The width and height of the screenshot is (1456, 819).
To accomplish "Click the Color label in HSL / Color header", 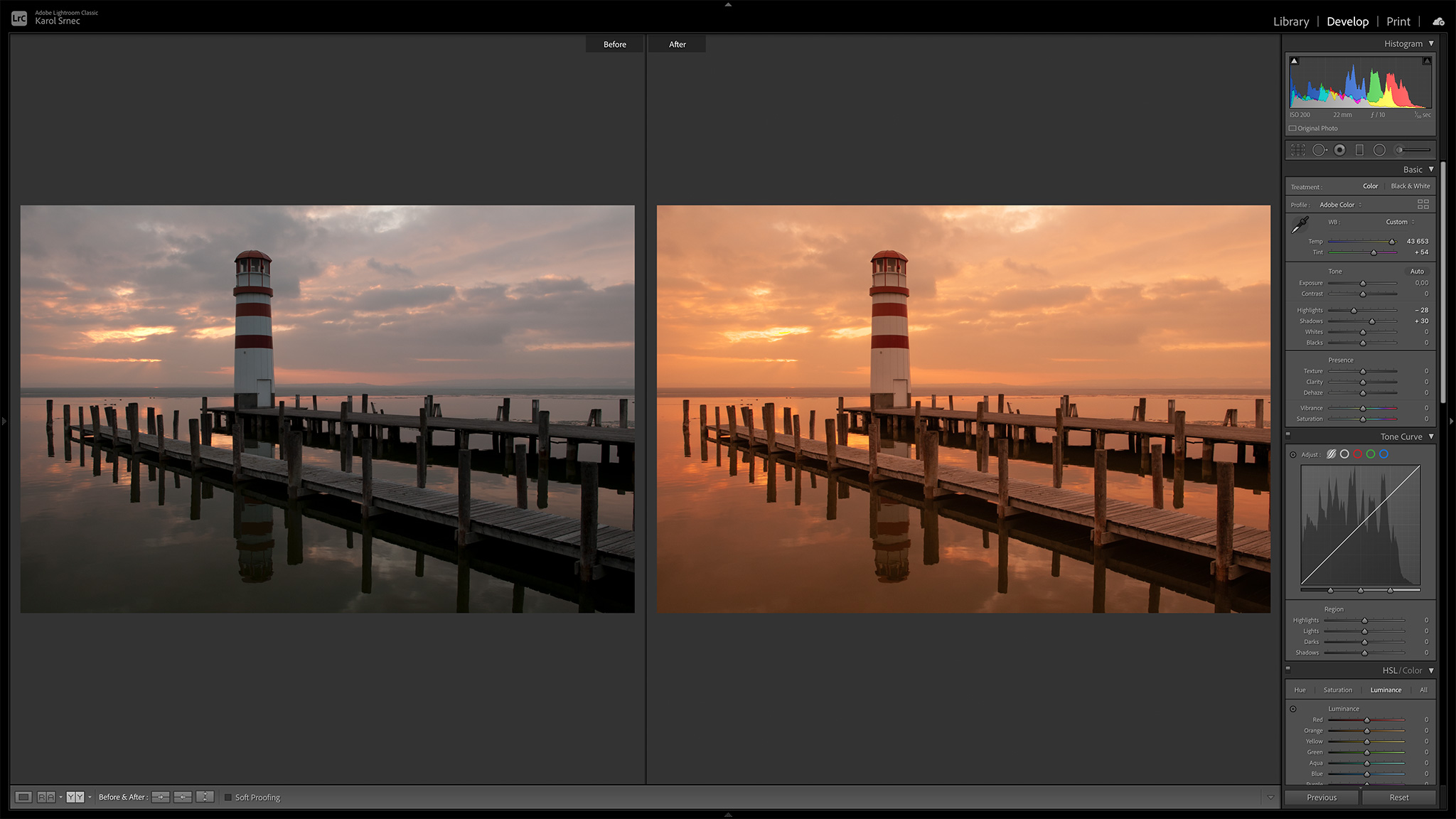I will pos(1412,670).
